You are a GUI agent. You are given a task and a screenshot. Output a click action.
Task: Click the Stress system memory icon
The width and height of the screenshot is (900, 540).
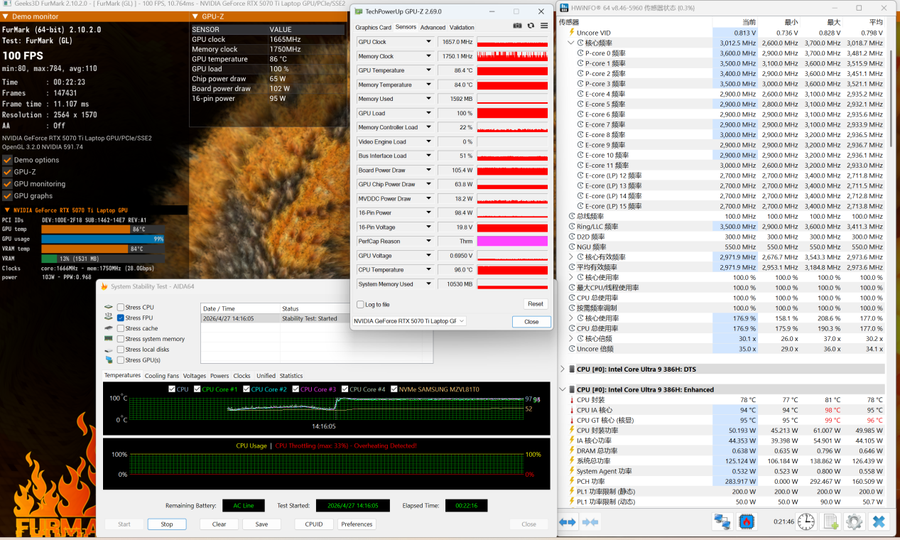click(x=108, y=339)
